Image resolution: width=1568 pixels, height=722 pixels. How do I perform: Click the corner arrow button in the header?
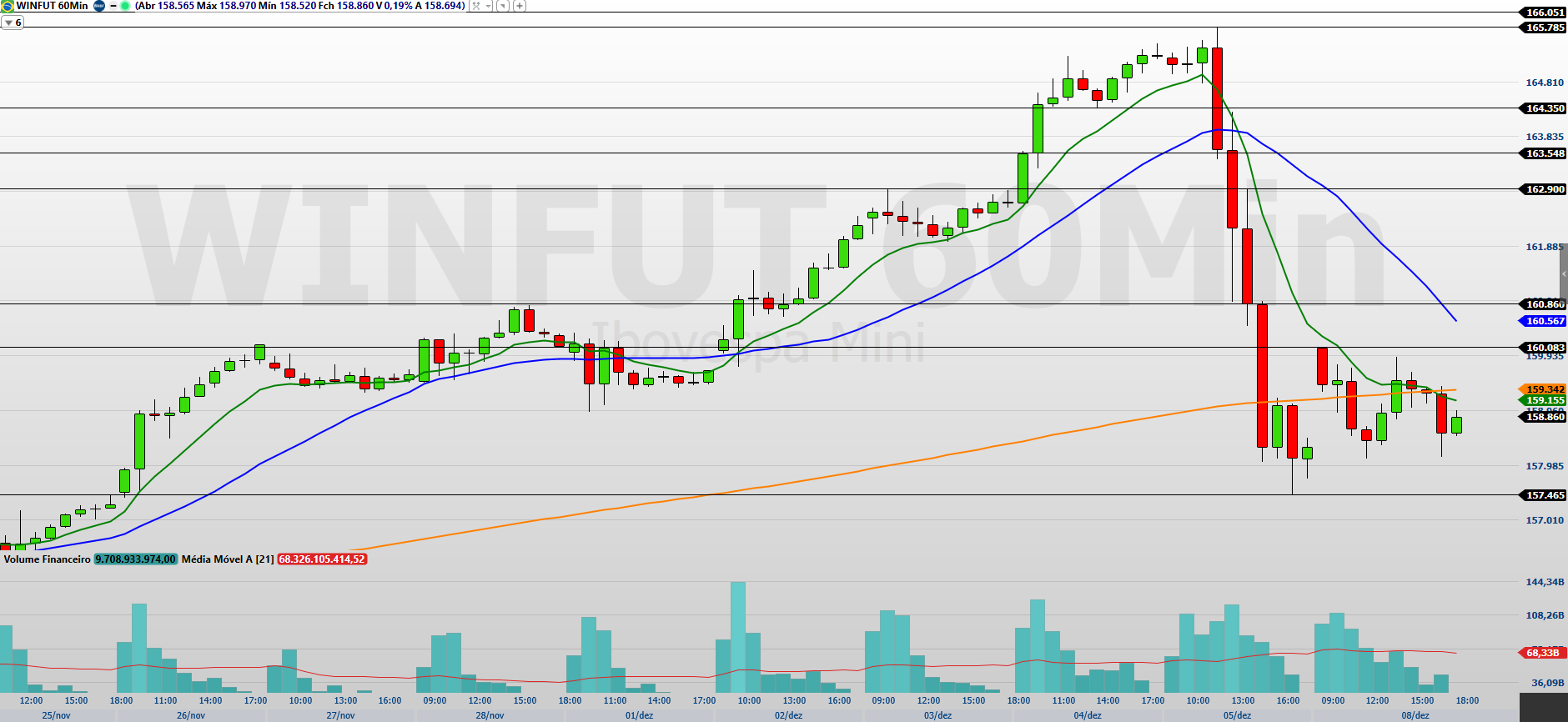point(503,6)
